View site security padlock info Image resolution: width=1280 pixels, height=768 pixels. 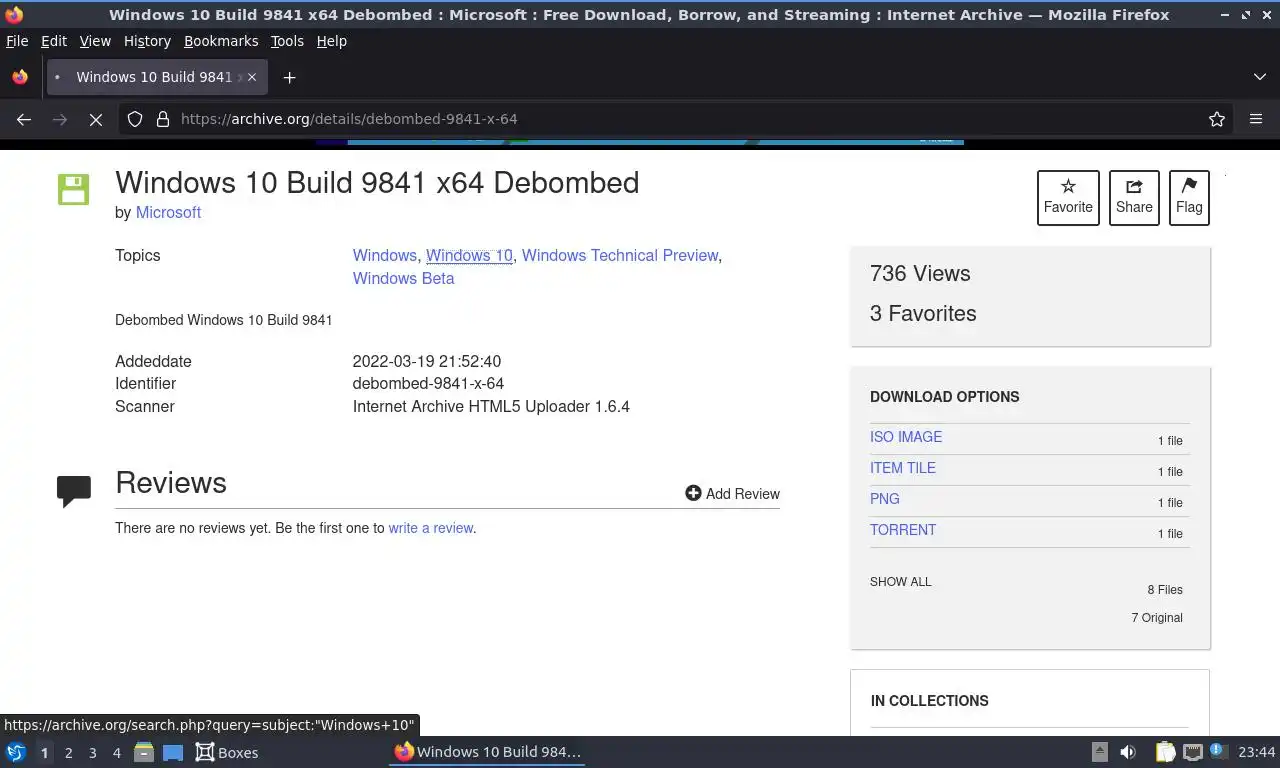point(163,119)
